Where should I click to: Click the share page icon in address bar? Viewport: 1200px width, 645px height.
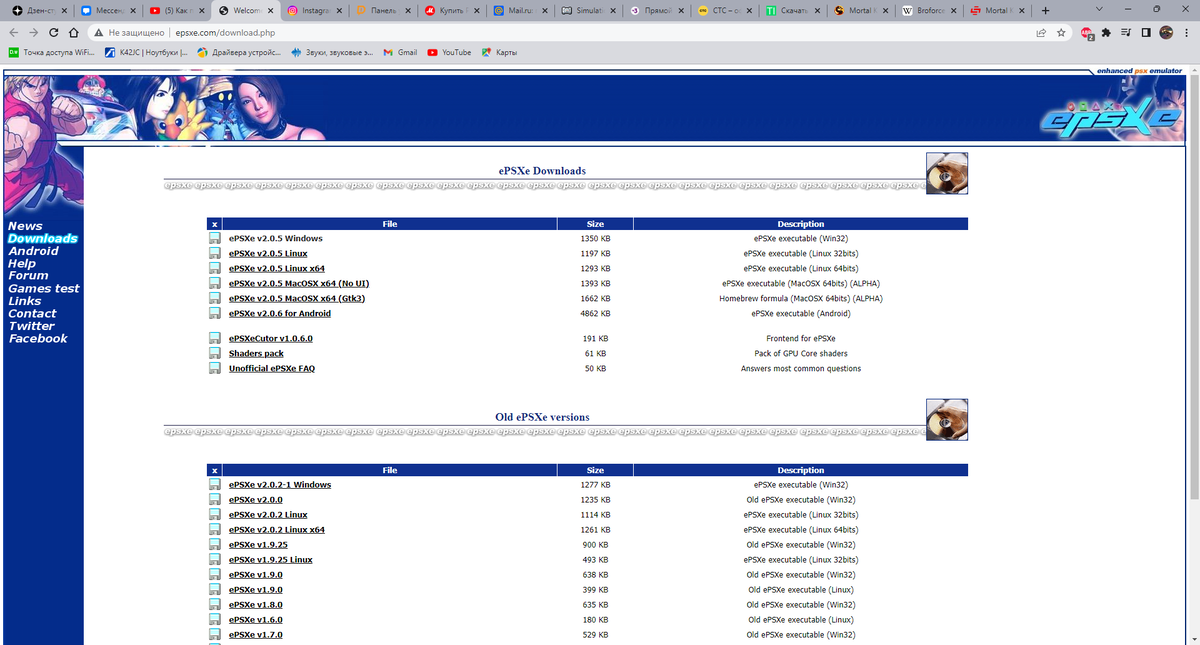1041,32
